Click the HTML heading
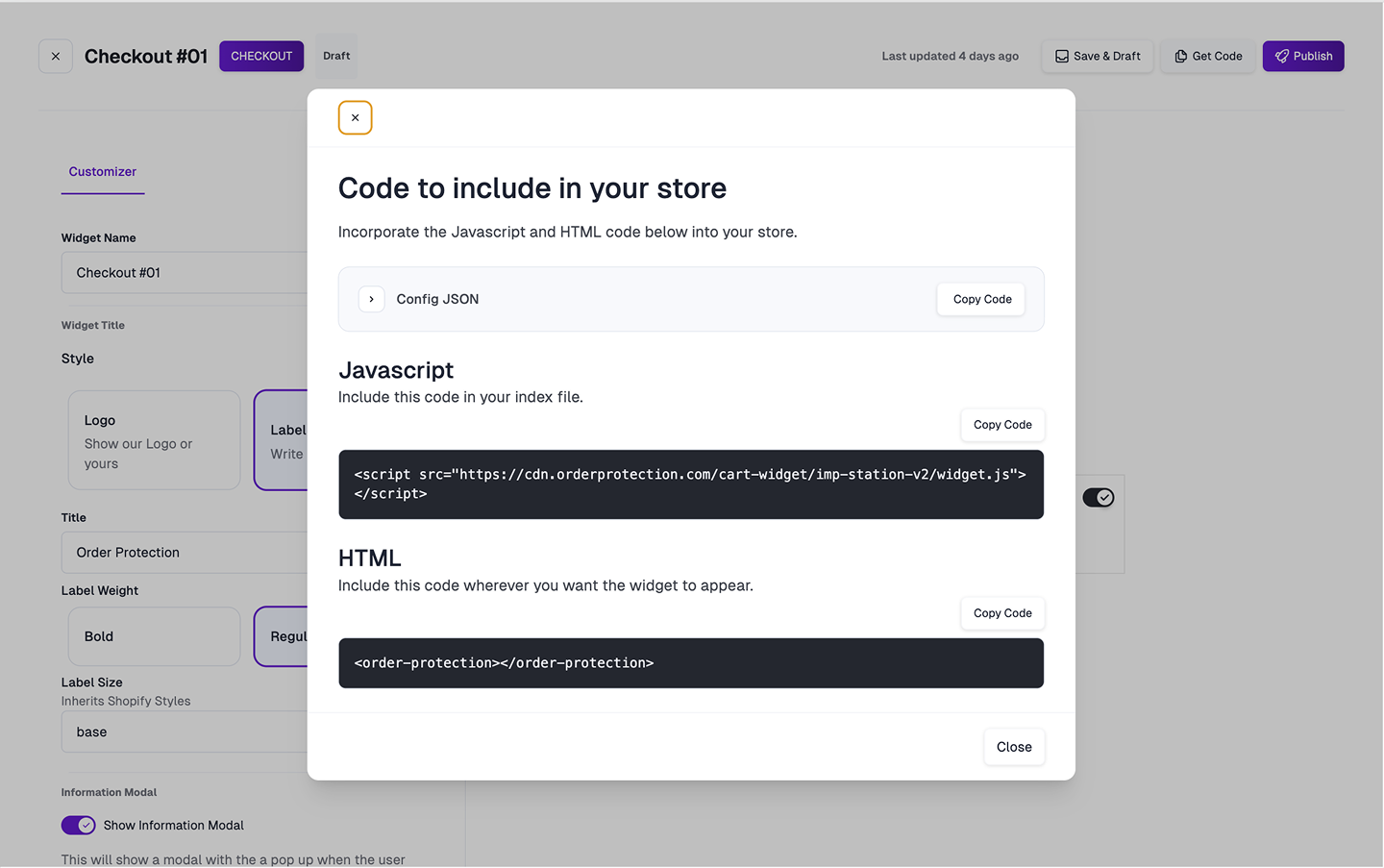The image size is (1384, 868). (x=370, y=558)
